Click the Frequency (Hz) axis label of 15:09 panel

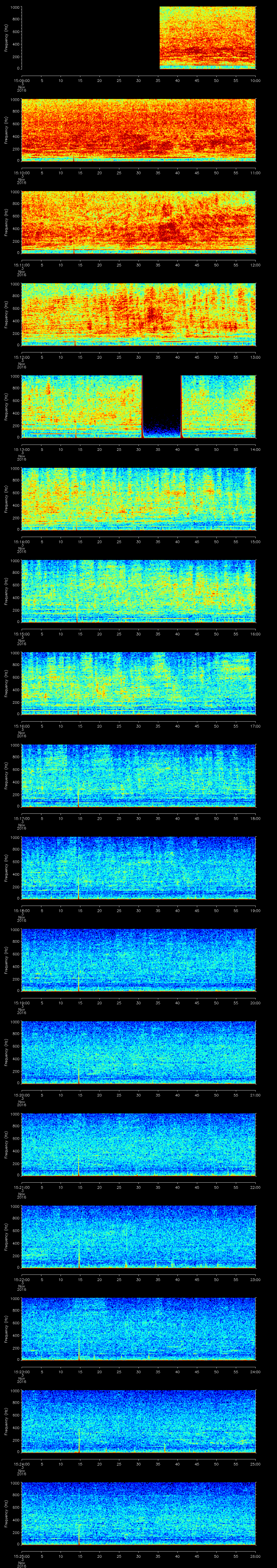tap(6, 38)
